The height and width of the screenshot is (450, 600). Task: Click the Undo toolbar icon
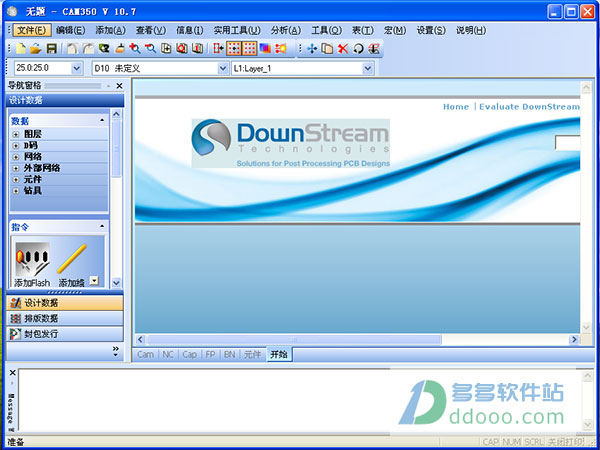(72, 48)
